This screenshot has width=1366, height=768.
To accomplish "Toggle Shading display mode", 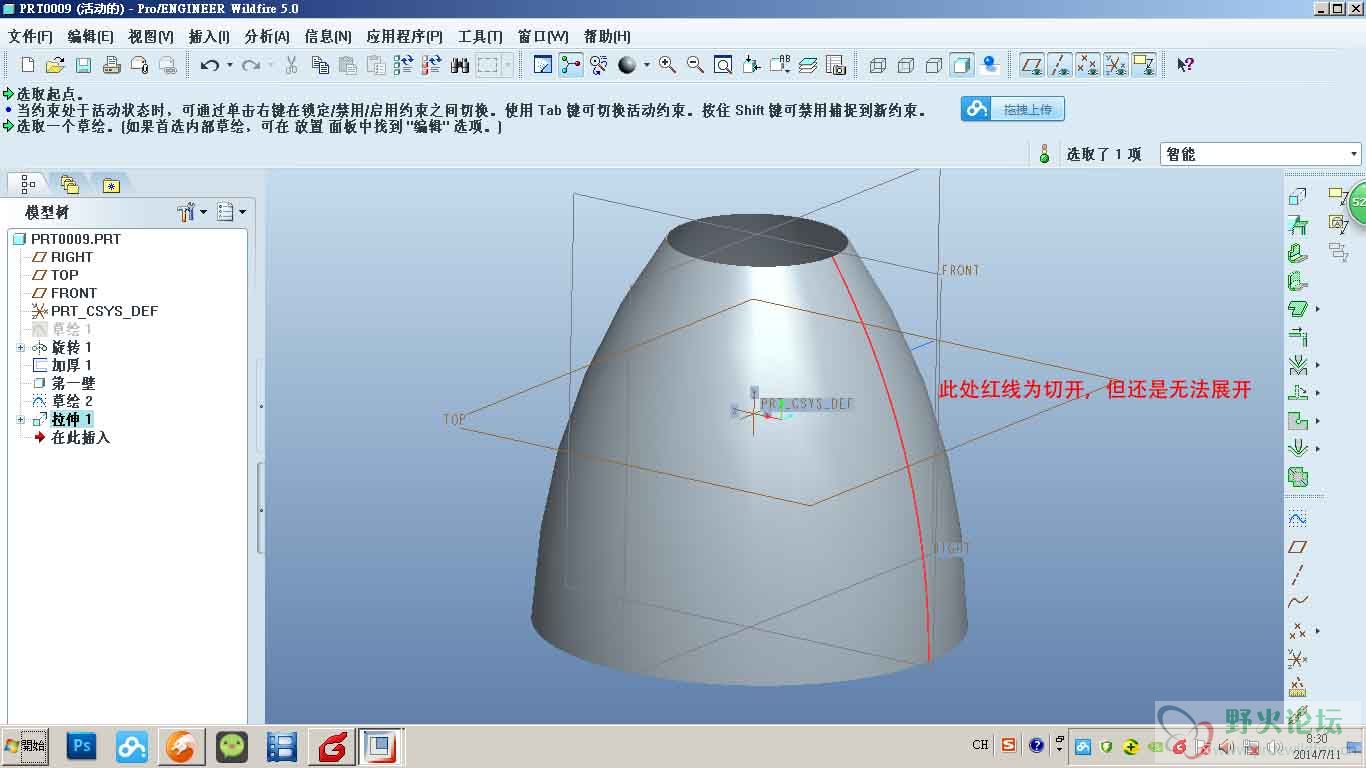I will click(x=962, y=65).
